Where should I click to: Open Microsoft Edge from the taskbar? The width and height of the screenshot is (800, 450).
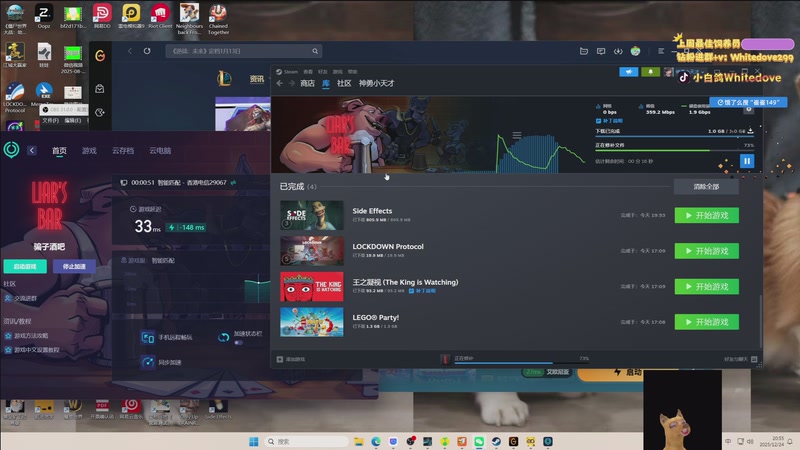click(x=376, y=441)
